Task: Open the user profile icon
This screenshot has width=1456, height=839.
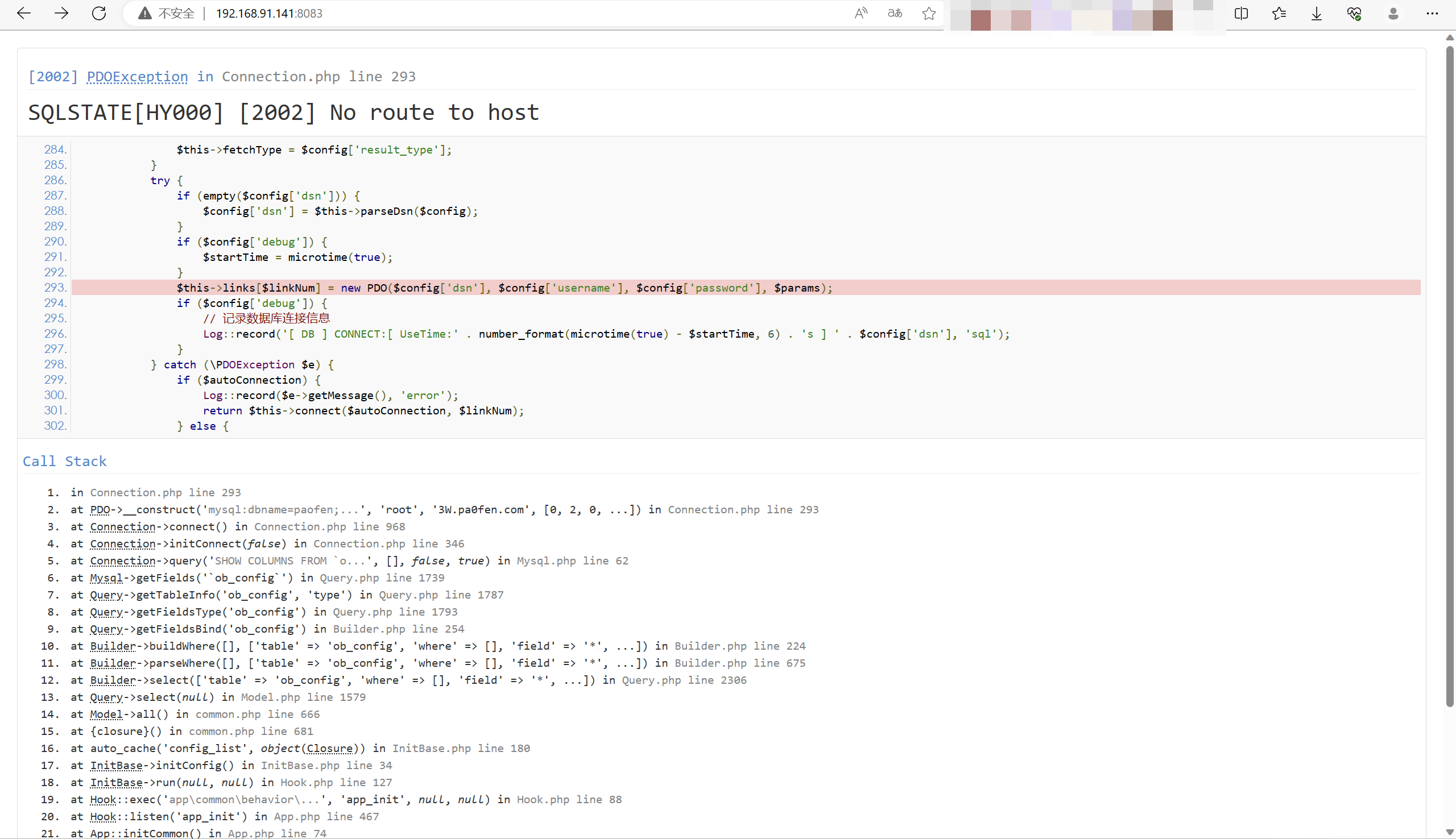Action: (x=1393, y=13)
